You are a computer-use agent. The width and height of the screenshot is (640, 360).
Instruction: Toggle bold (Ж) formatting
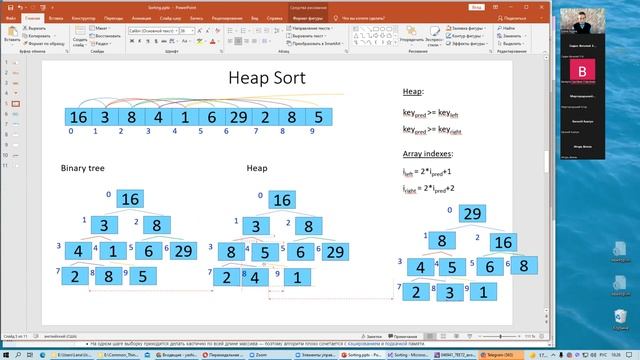point(131,41)
